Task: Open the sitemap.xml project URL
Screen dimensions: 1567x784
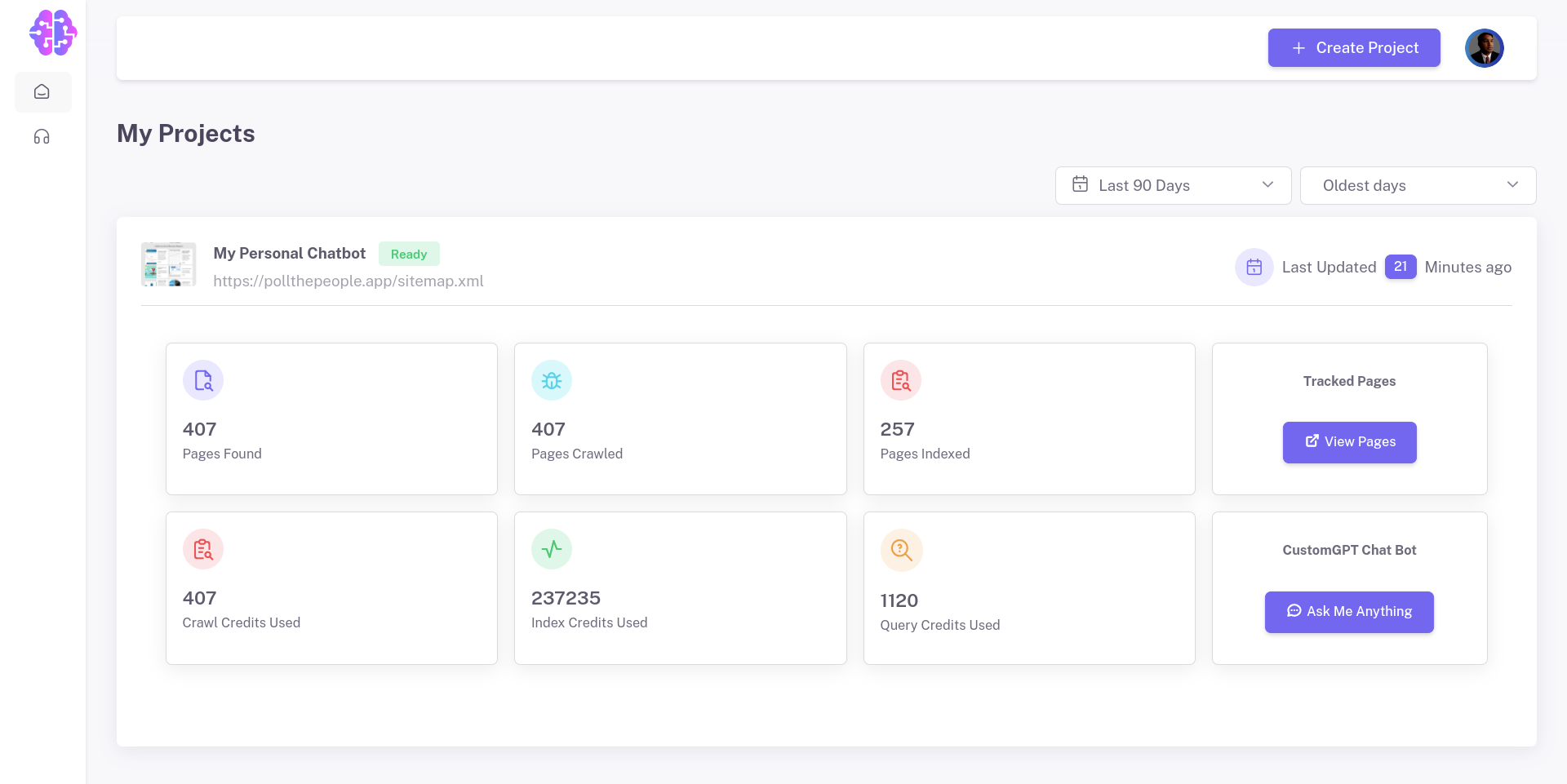Action: pos(348,281)
